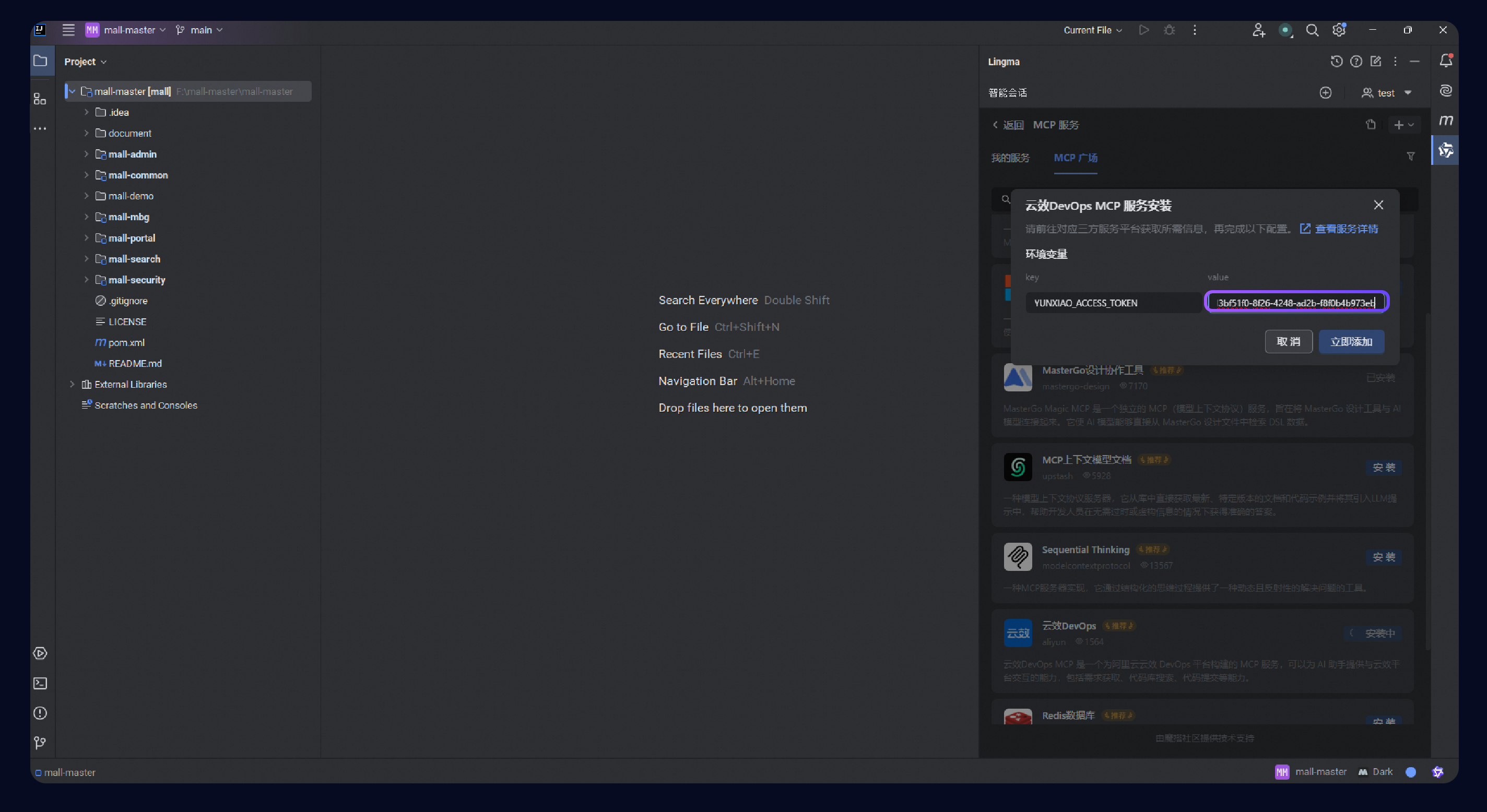1487x812 pixels.
Task: Show more tool windows ellipsis
Action: pos(40,128)
